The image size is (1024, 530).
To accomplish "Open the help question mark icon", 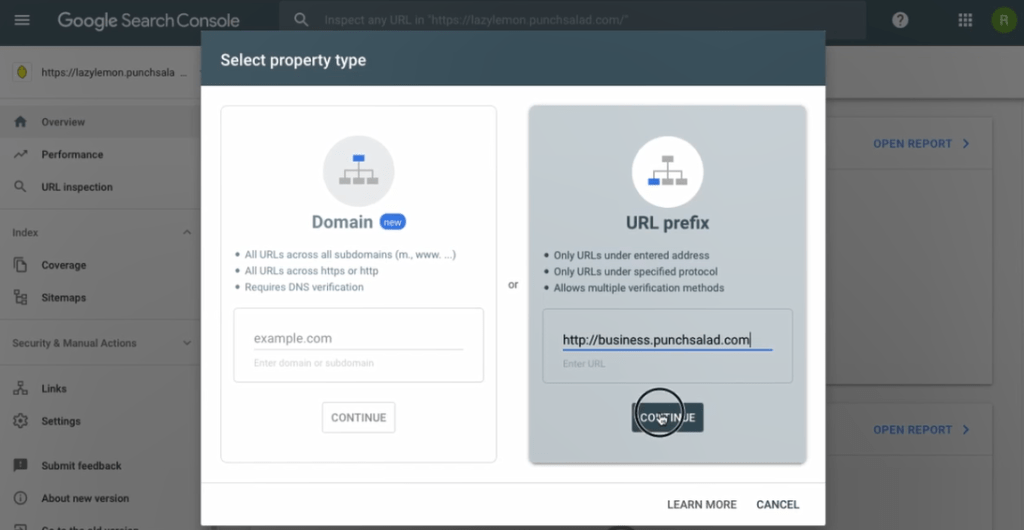I will [x=900, y=20].
